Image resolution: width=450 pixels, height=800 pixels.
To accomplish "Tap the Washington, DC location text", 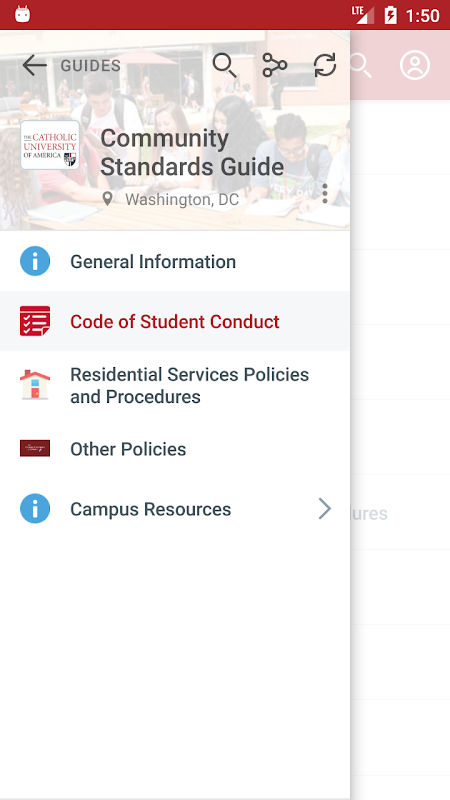I will pyautogui.click(x=182, y=199).
